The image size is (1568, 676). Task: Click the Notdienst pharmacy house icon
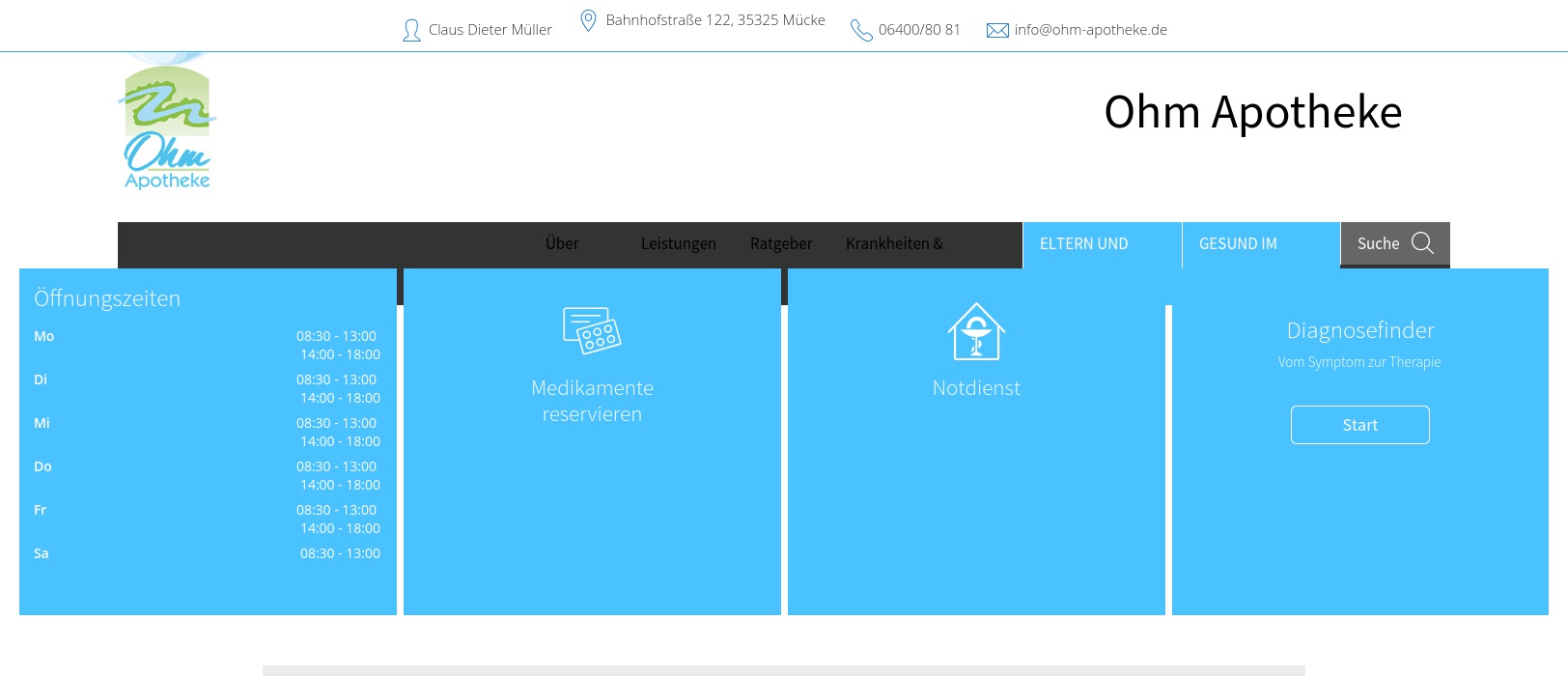coord(976,331)
